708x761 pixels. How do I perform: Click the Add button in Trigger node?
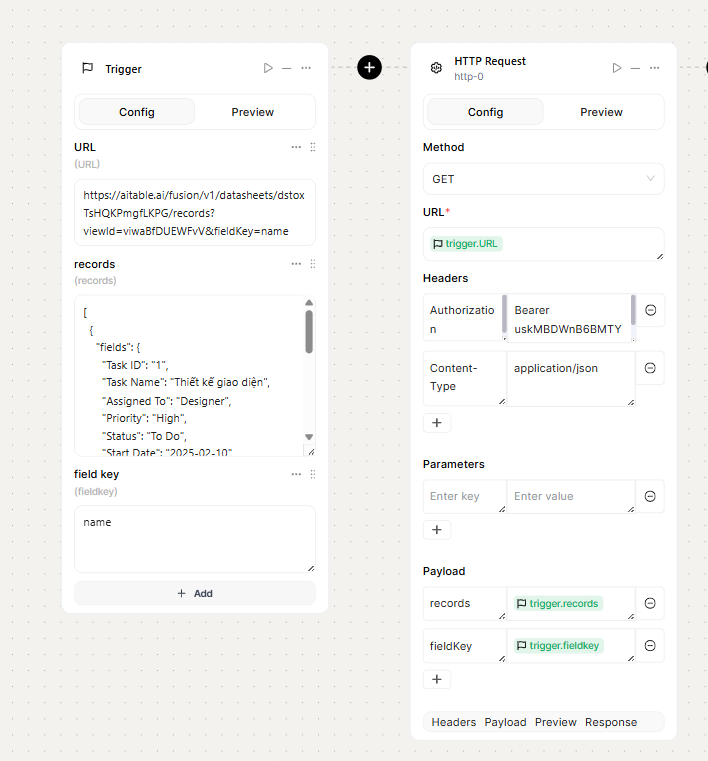[x=195, y=593]
